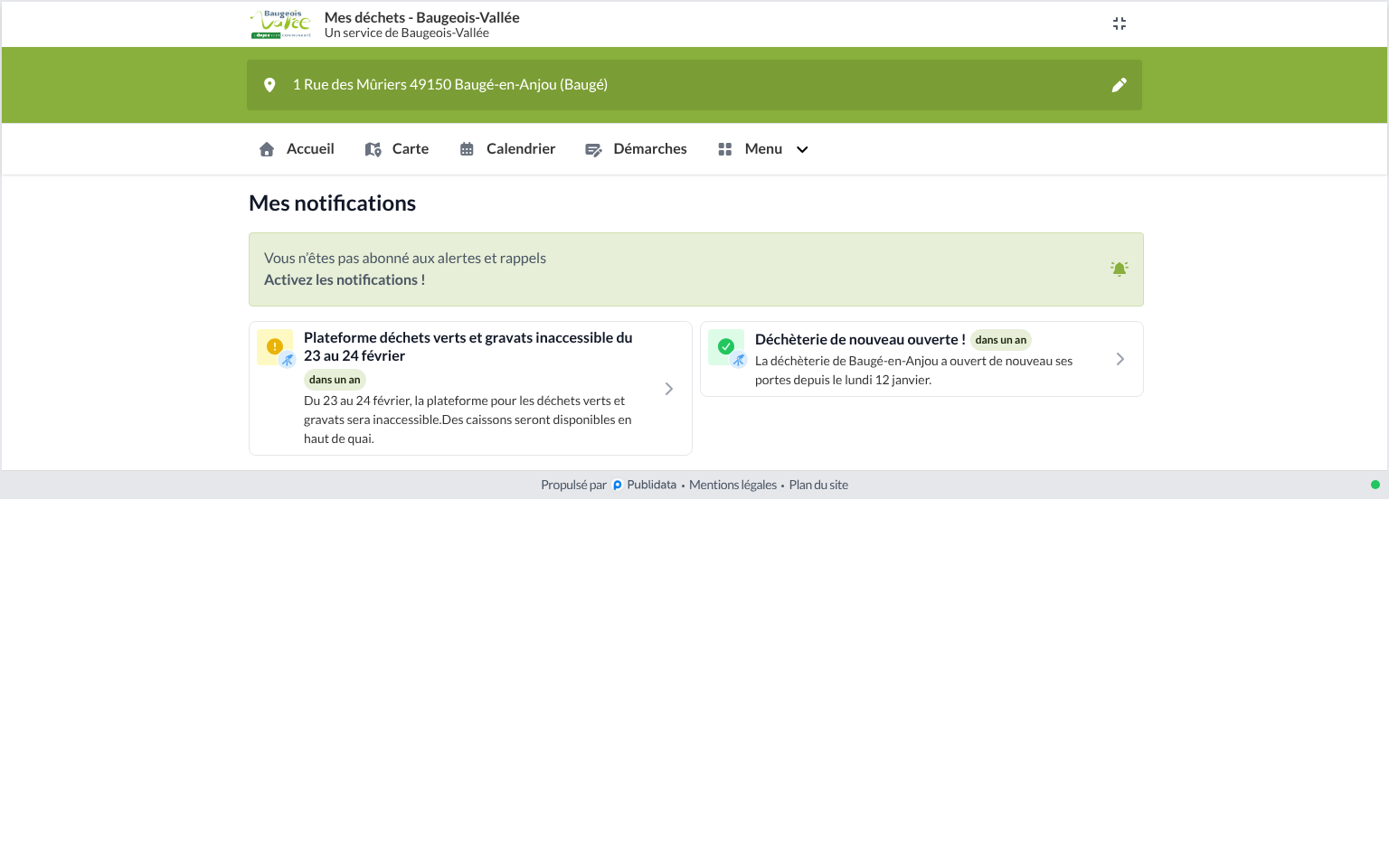Click the form icon beside Démarches
This screenshot has width=1389, height=868.
point(593,150)
